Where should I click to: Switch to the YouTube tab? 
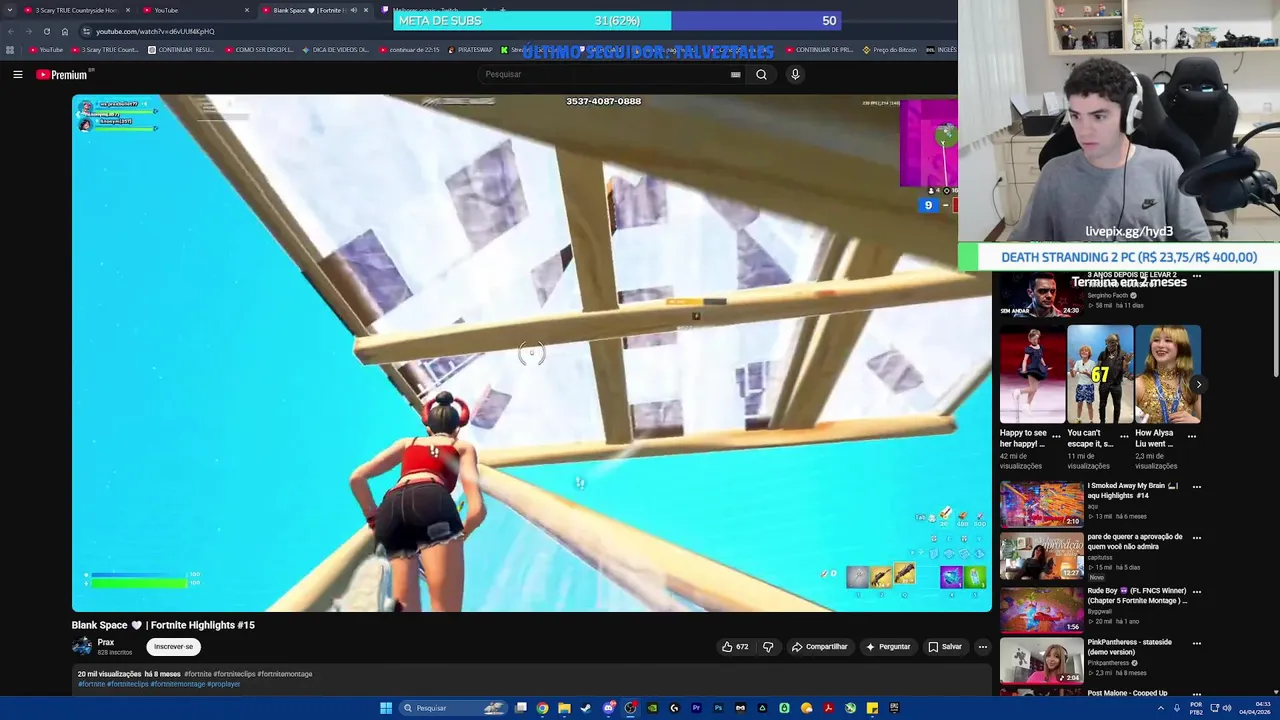point(195,10)
